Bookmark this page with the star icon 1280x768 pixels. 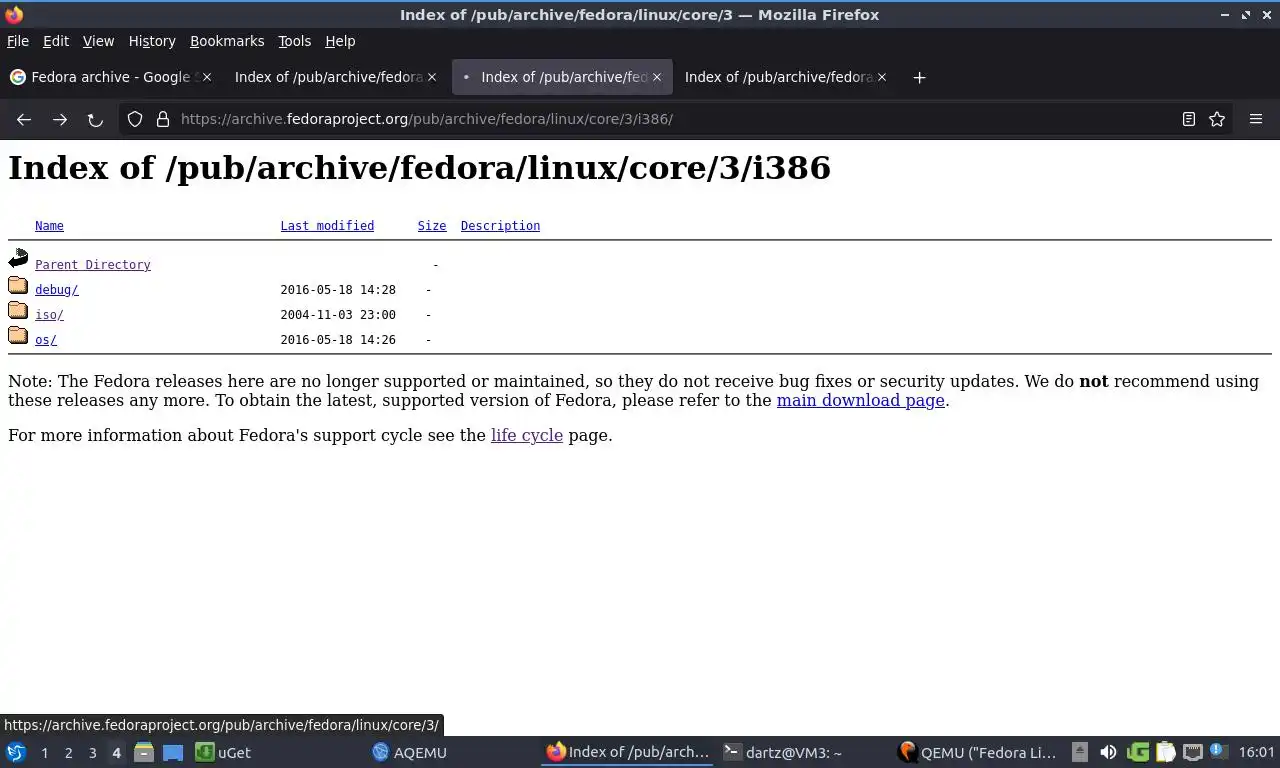click(1217, 119)
